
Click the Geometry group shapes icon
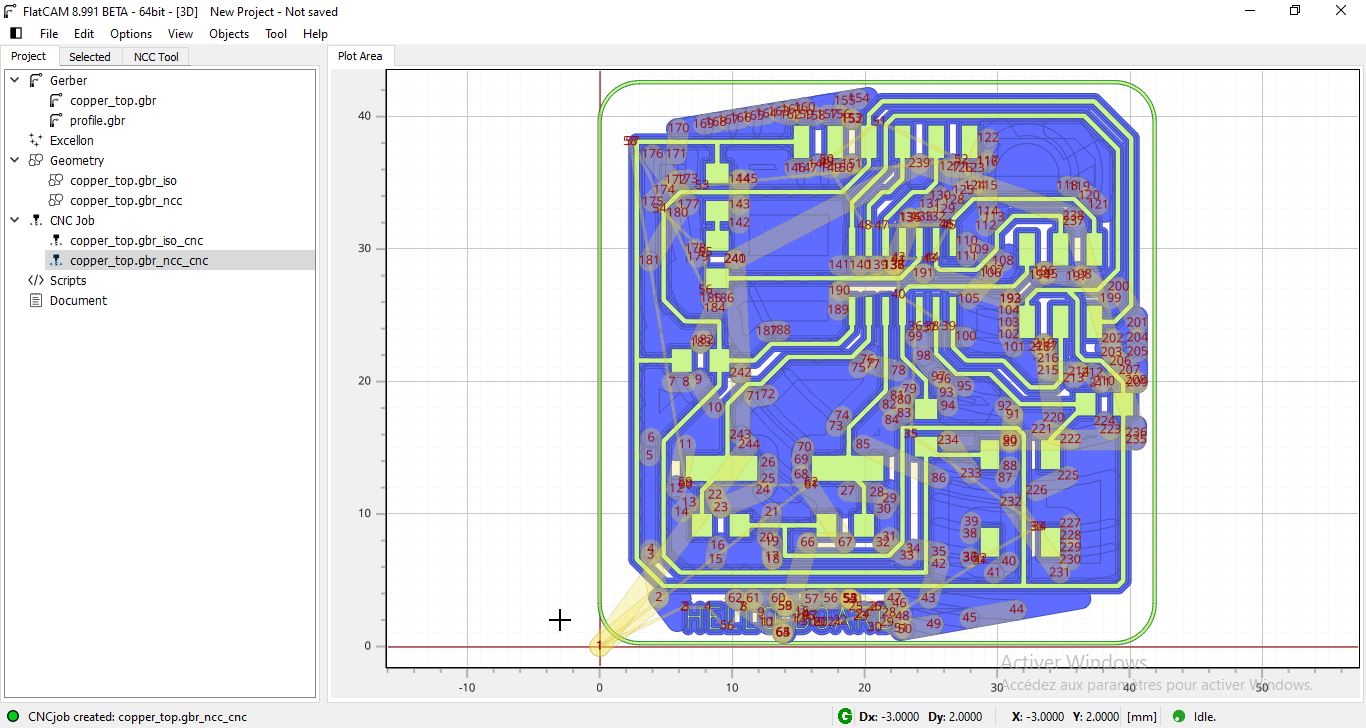point(36,160)
